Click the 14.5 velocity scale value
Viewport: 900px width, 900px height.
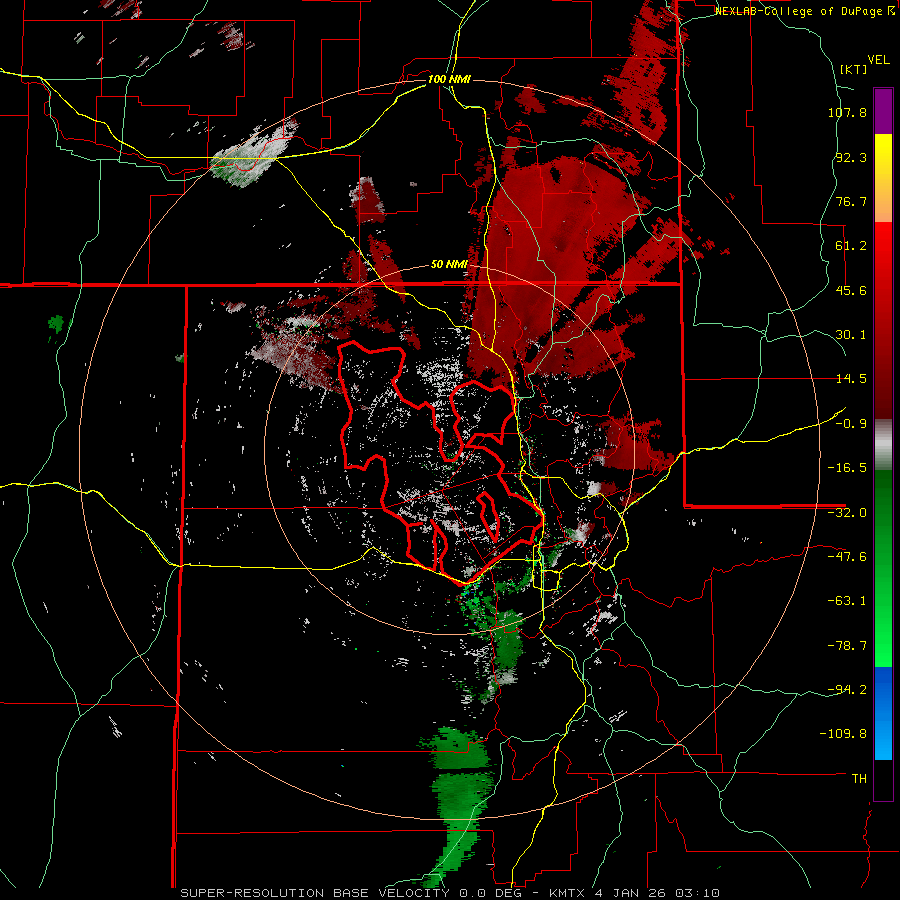pos(851,379)
